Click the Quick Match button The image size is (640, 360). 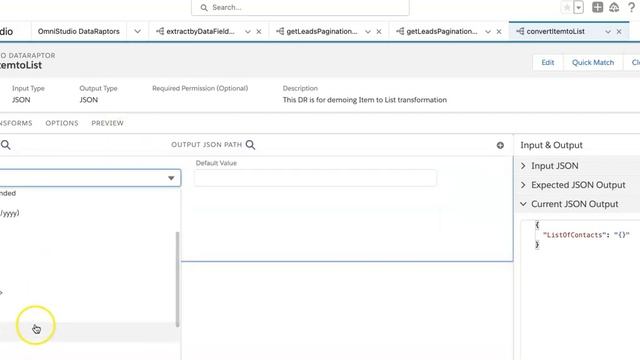coord(593,62)
